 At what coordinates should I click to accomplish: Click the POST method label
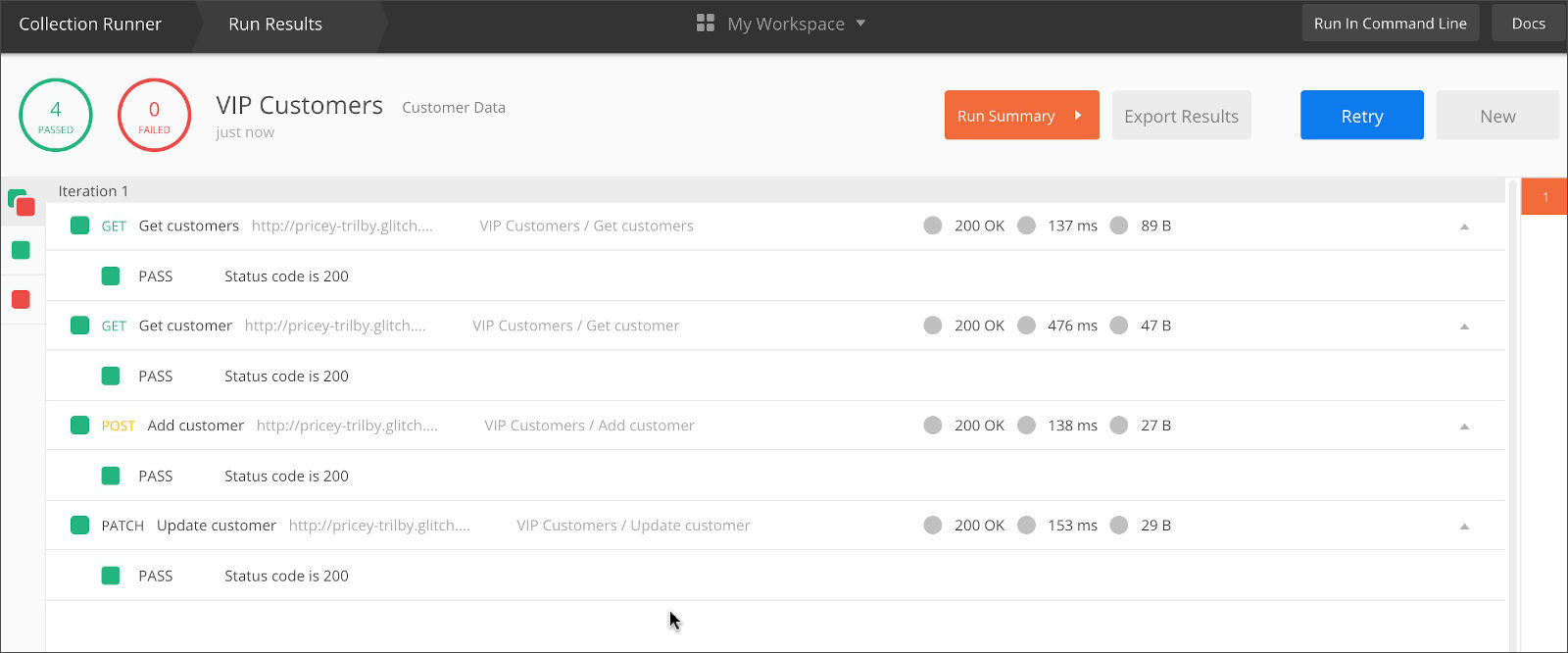[x=119, y=427]
